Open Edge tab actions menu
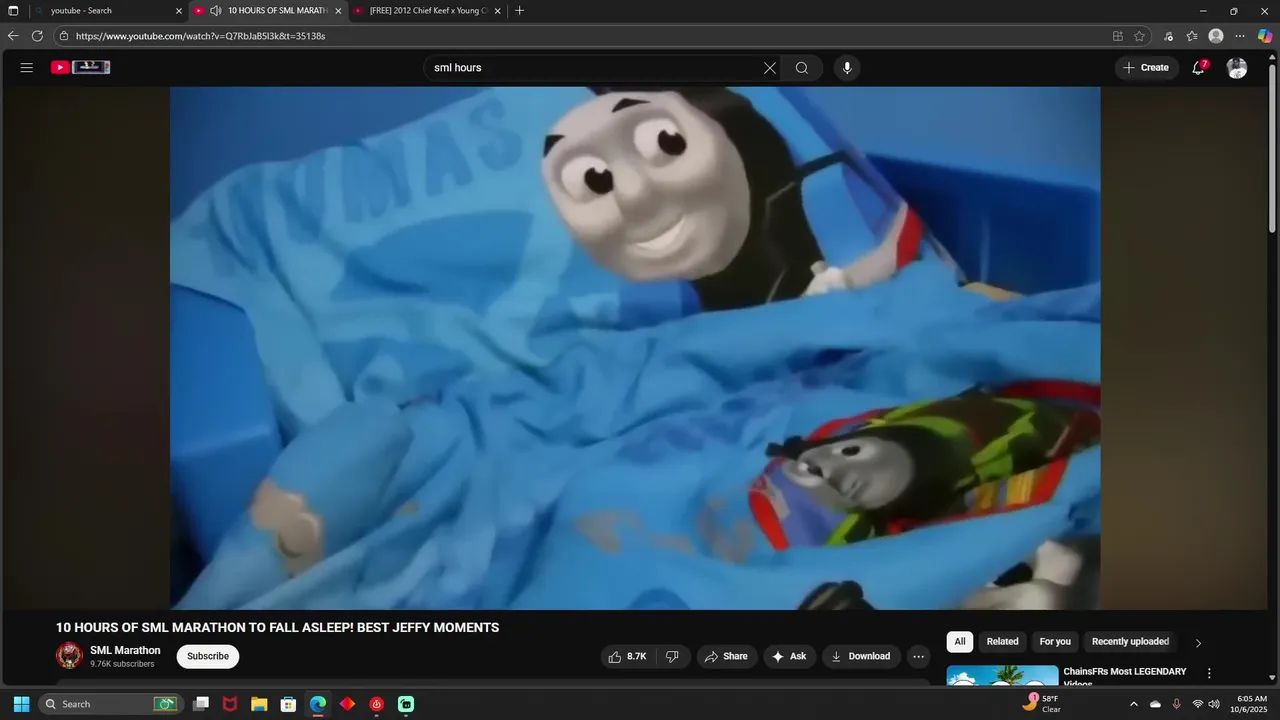 tap(13, 11)
